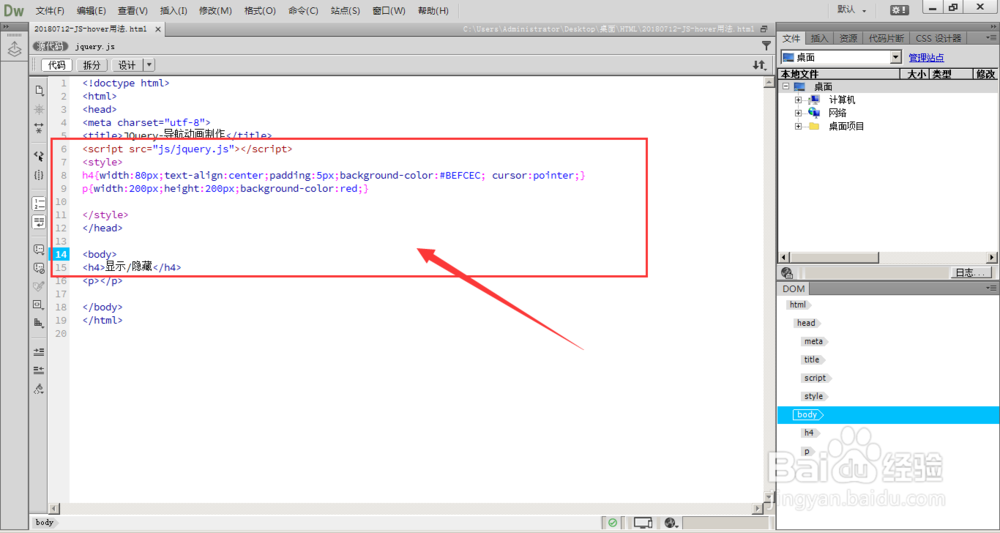Click the 源代码 related file button
This screenshot has height=533, width=1000.
point(50,46)
